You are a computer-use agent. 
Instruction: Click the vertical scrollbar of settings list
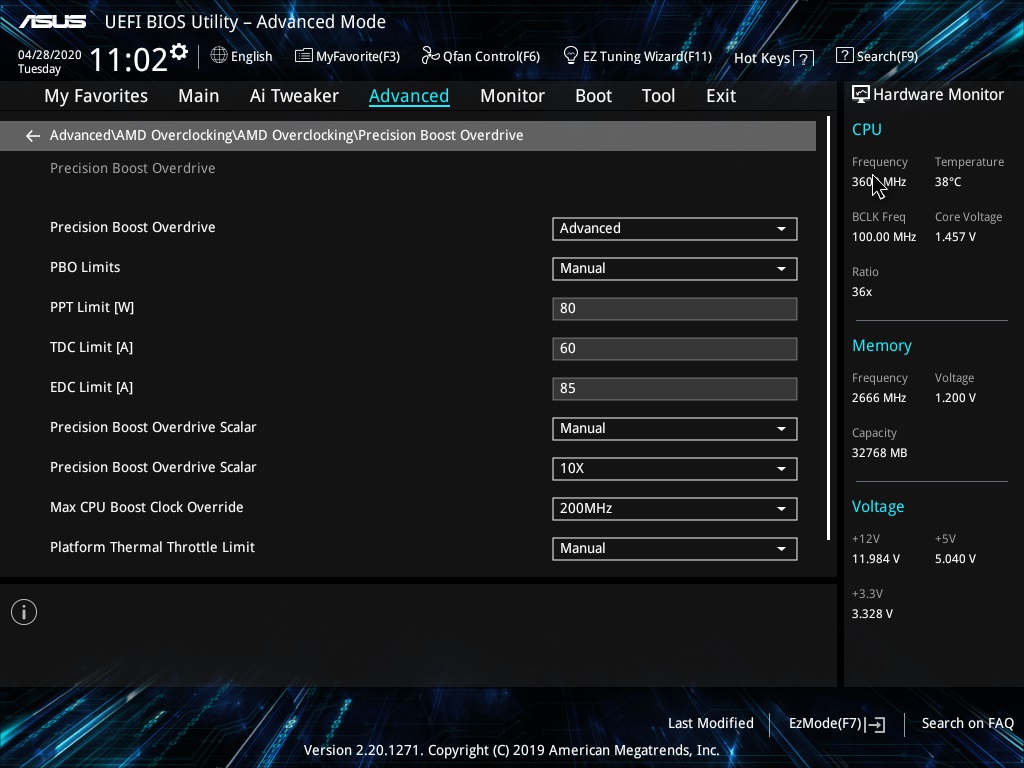(x=828, y=328)
